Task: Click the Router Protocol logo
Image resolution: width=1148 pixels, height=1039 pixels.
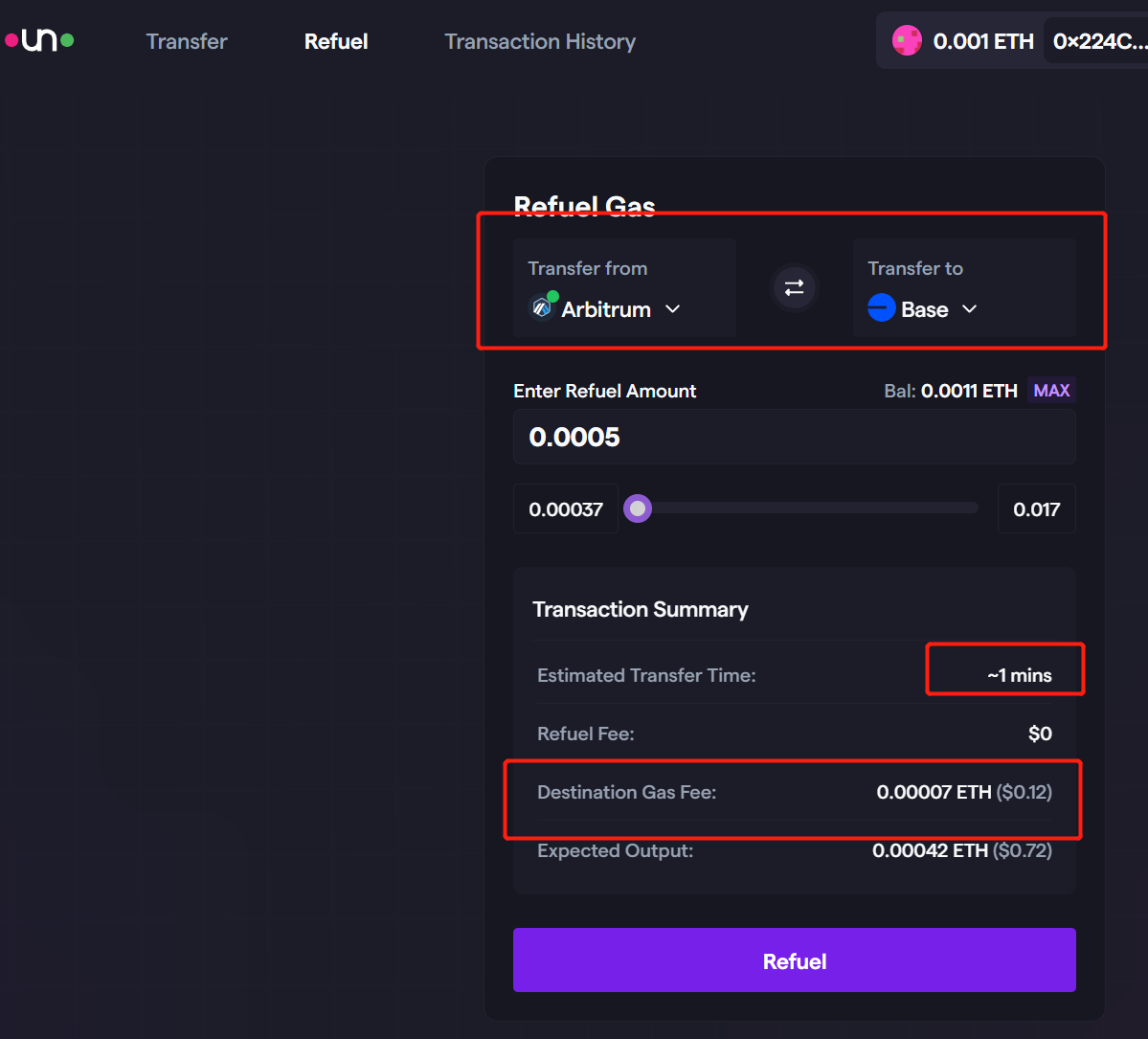Action: tap(39, 40)
